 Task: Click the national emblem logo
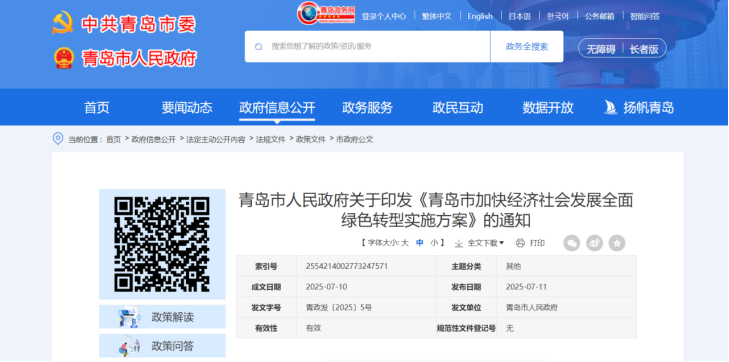pyautogui.click(x=63, y=58)
